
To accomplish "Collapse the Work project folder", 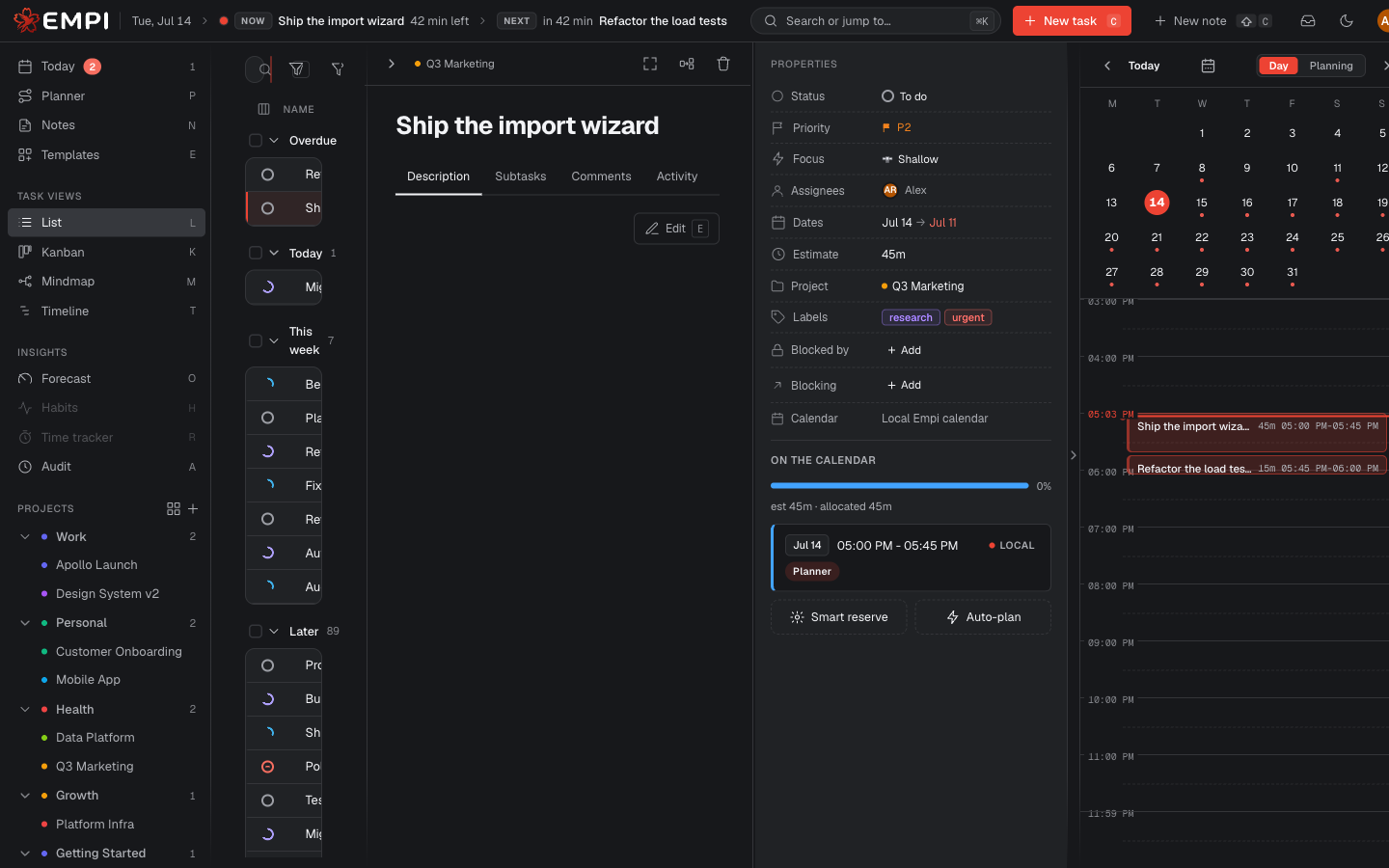I will click(x=25, y=536).
